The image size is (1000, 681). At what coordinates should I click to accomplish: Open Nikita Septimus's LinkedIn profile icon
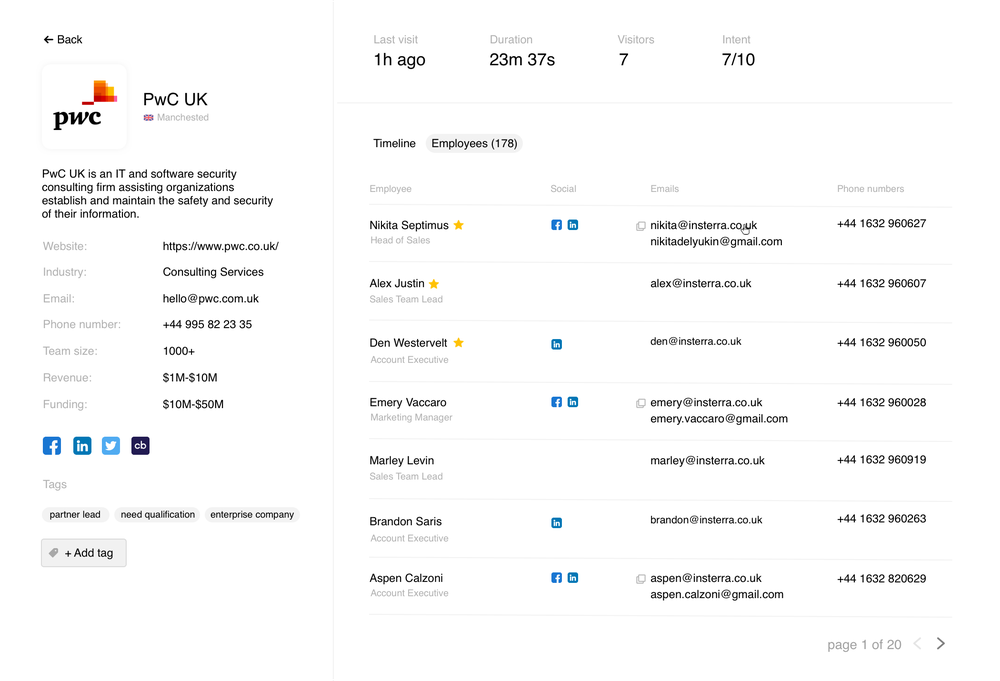573,225
